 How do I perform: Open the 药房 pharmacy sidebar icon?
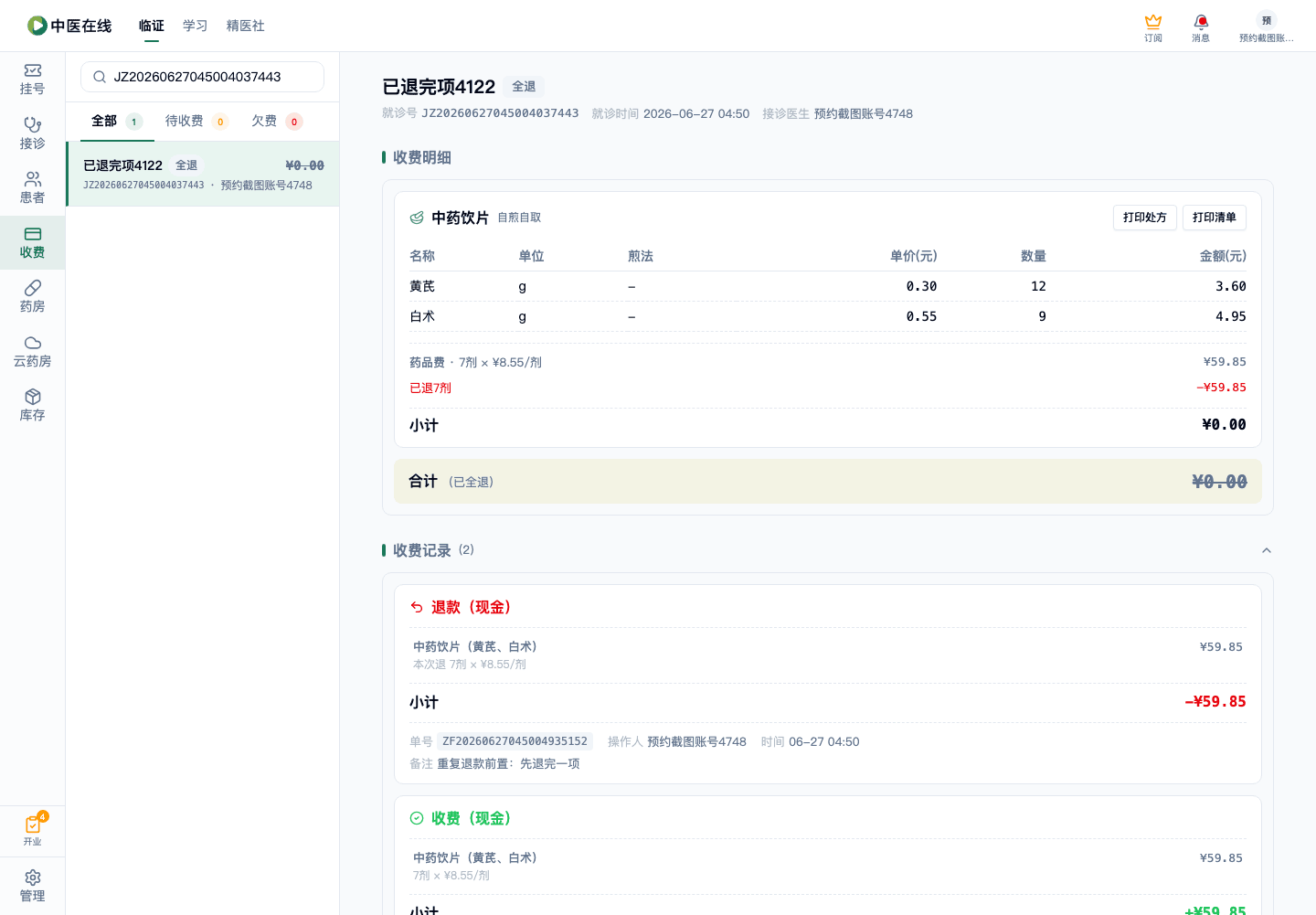pyautogui.click(x=32, y=296)
